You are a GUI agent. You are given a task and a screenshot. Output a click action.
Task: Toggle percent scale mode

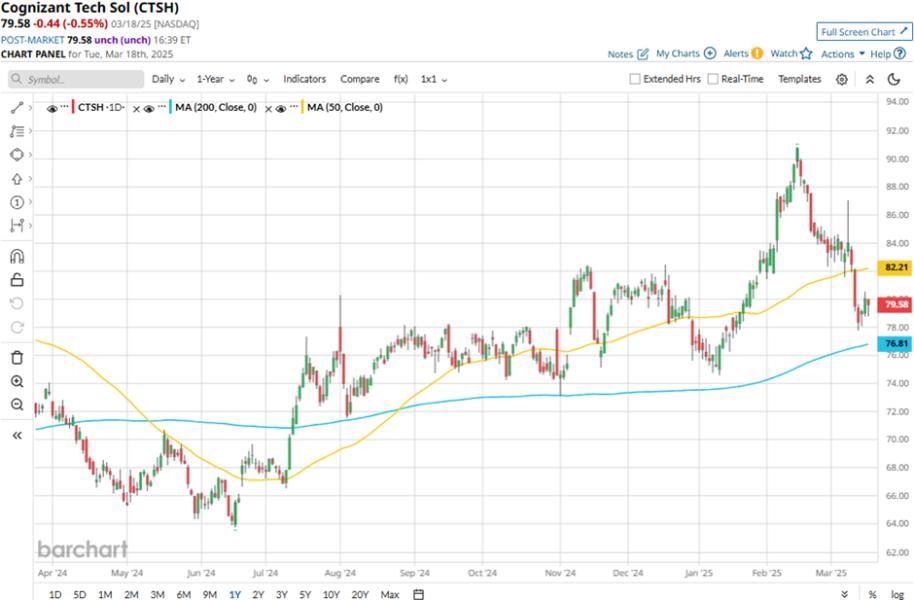pyautogui.click(x=872, y=594)
